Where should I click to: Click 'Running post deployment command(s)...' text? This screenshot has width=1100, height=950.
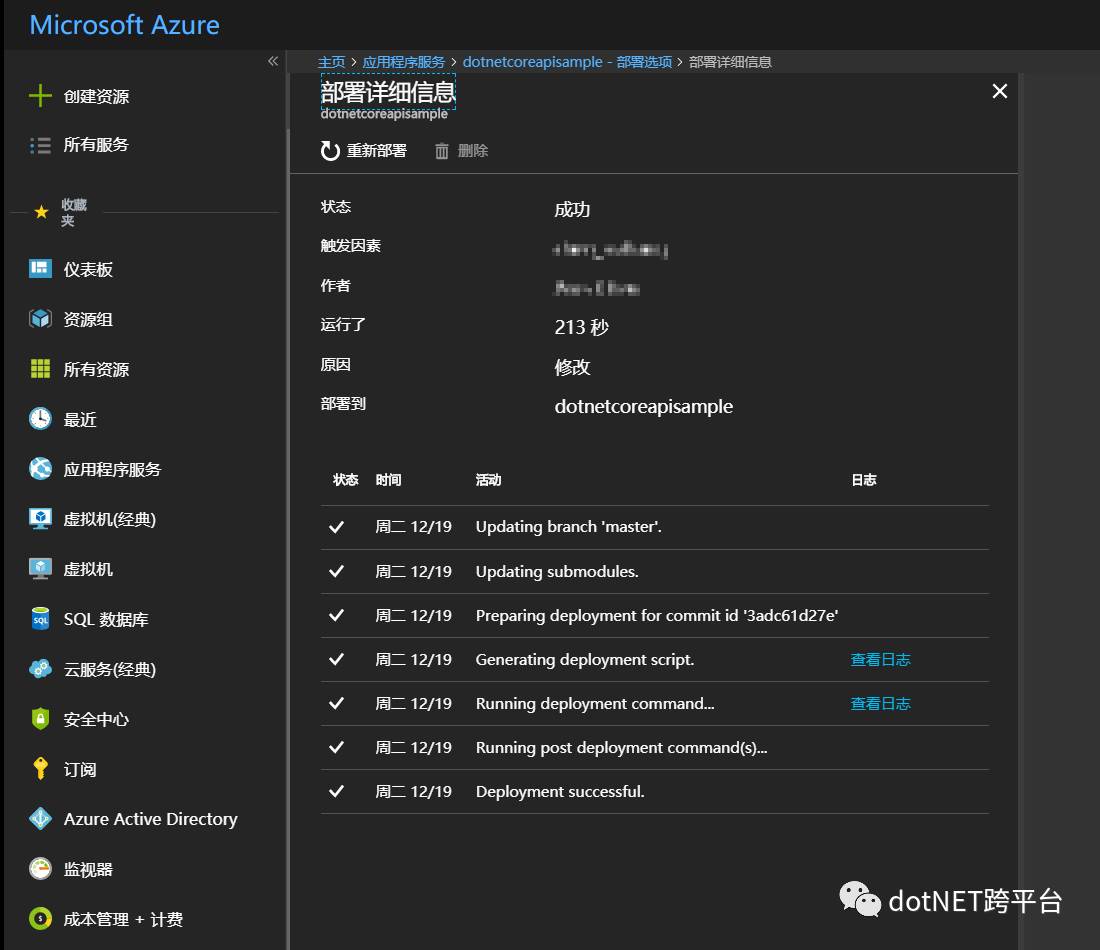[x=622, y=748]
